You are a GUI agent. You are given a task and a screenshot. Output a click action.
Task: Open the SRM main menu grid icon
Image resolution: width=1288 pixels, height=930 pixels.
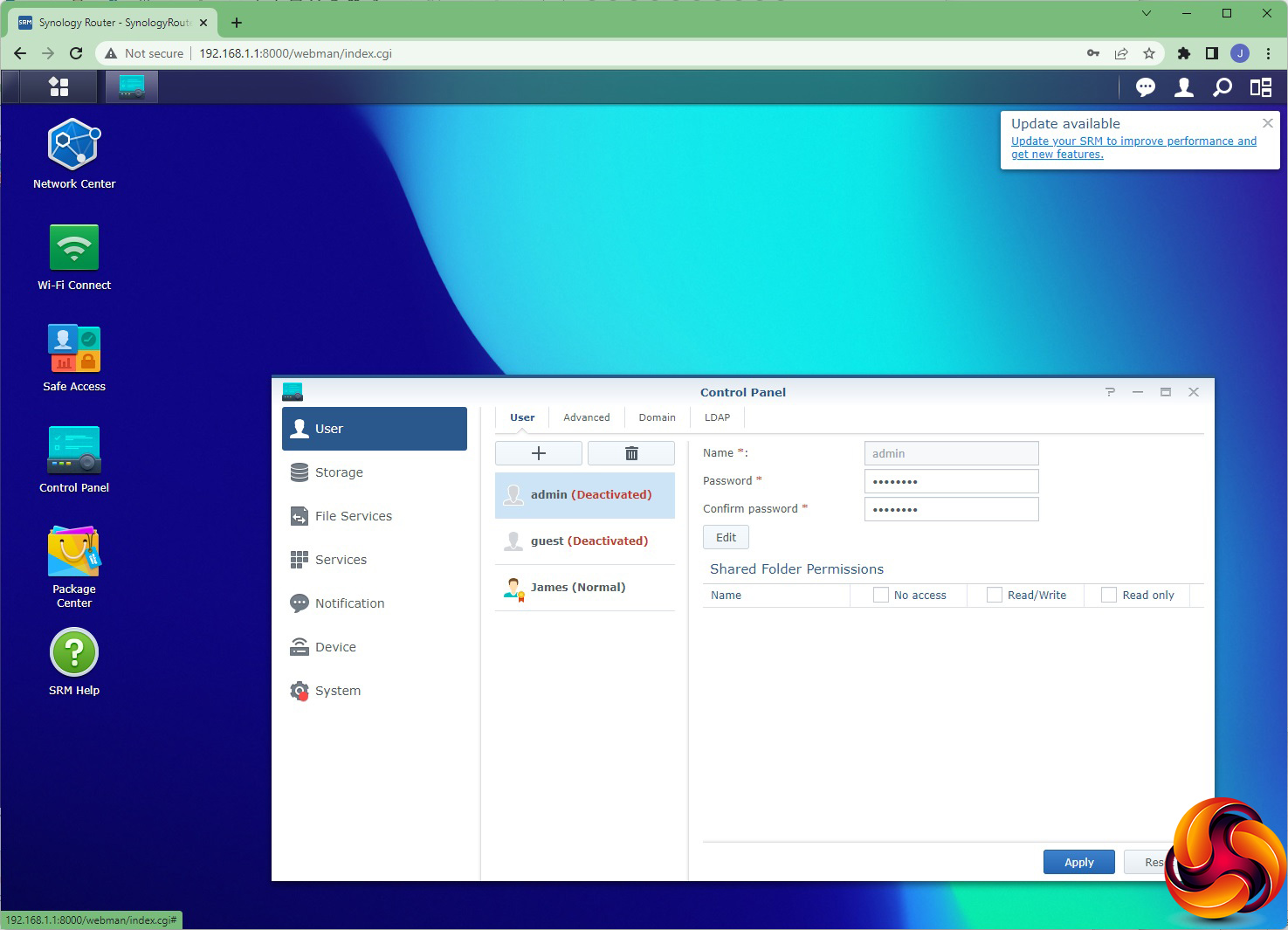click(59, 86)
